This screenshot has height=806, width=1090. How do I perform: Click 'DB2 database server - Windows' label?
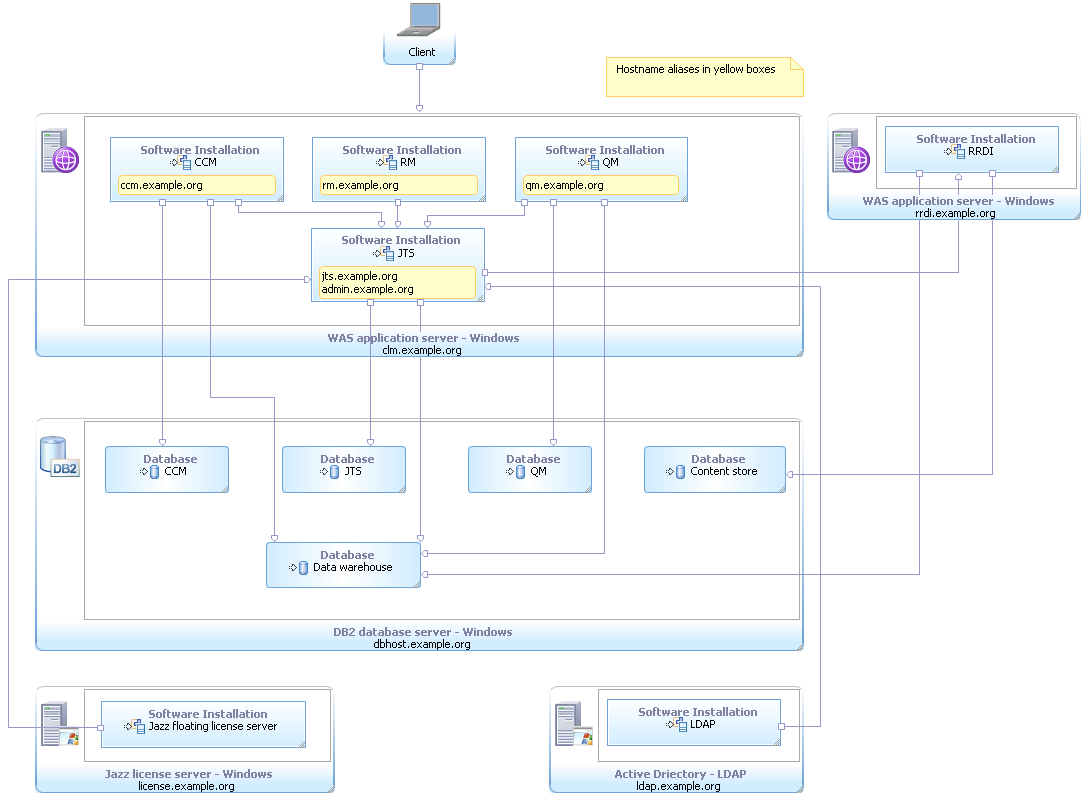coord(423,632)
